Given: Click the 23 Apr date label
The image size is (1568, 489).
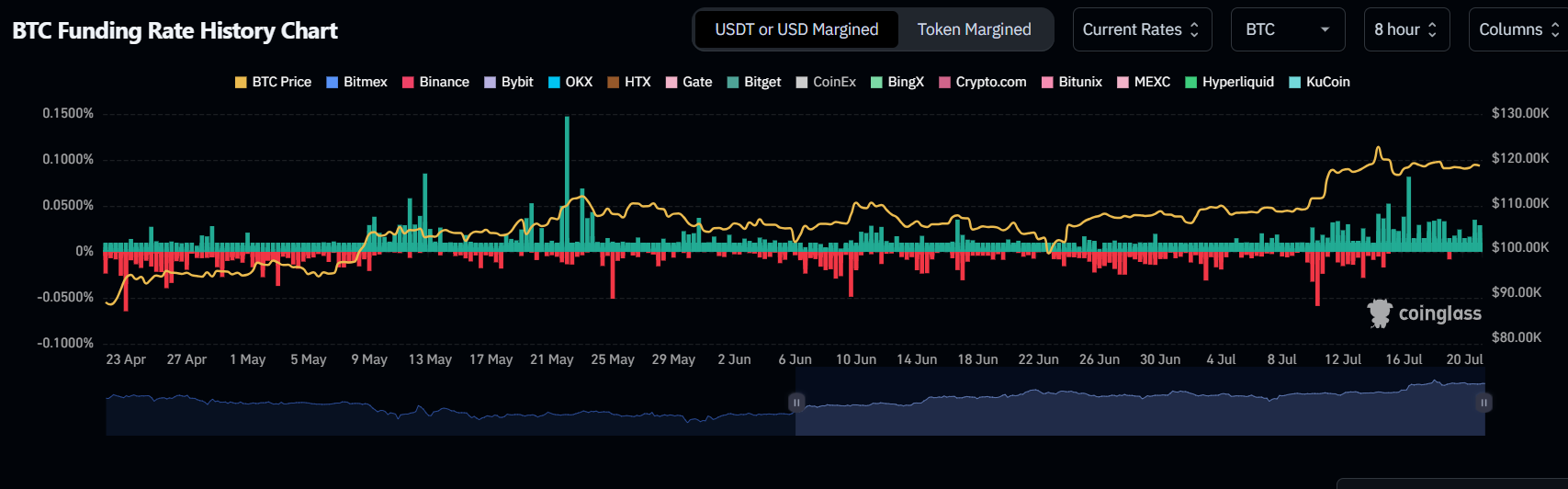Looking at the screenshot, I should point(126,359).
